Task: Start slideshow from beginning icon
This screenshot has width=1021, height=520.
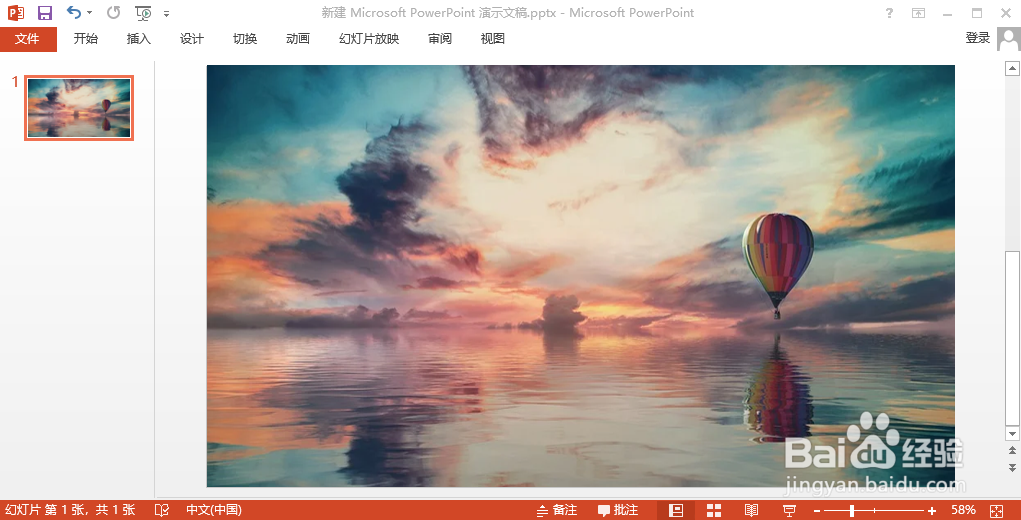Action: click(143, 13)
